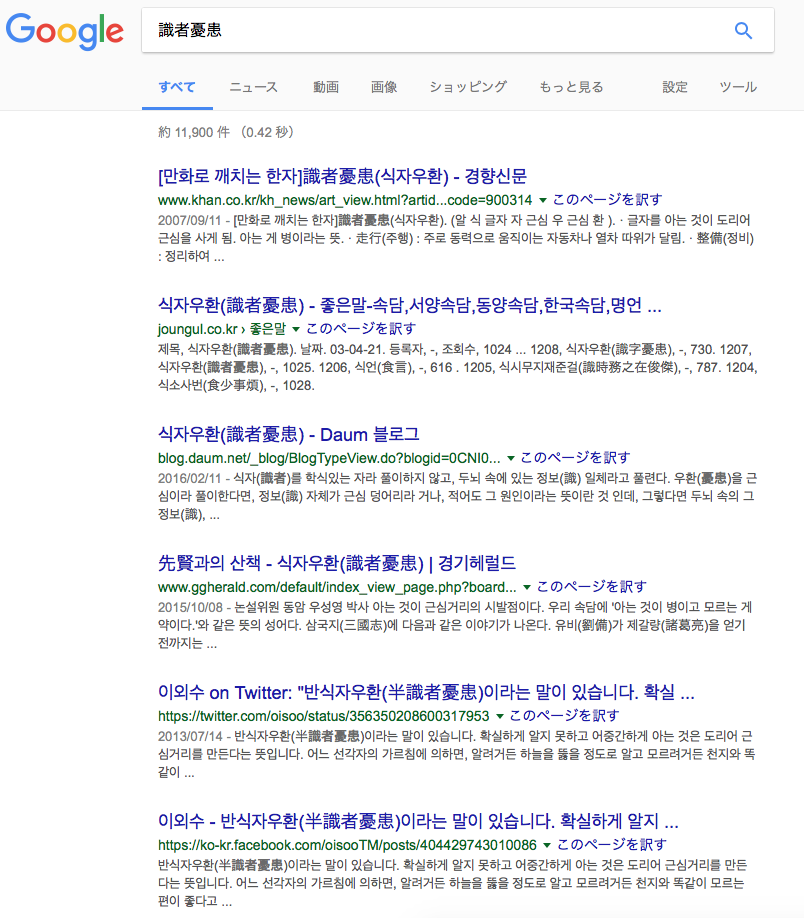
Task: Expand dropdown arrow beside joungul.co.kr result
Action: [x=296, y=329]
